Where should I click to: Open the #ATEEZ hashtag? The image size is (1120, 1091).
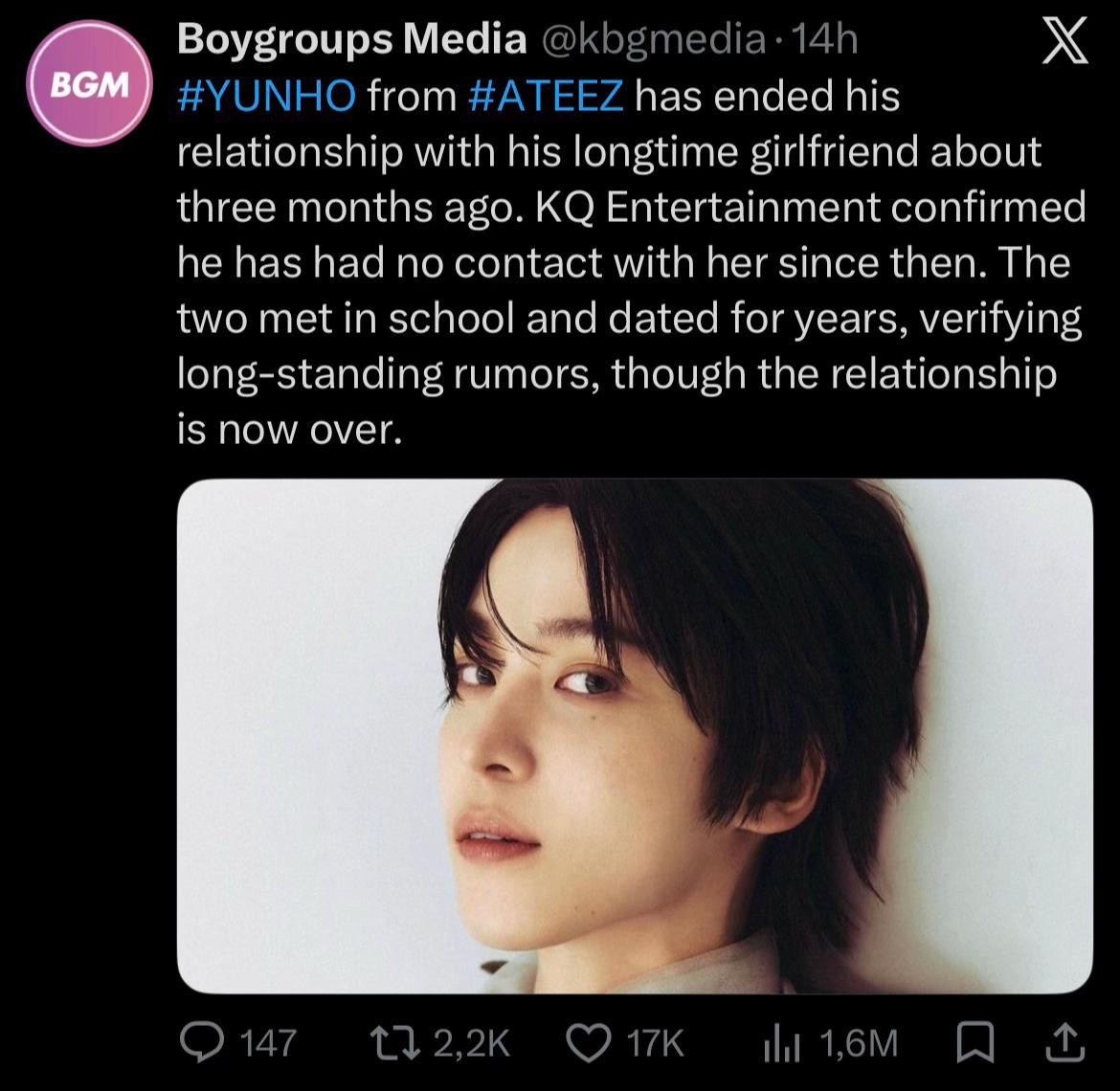[546, 96]
